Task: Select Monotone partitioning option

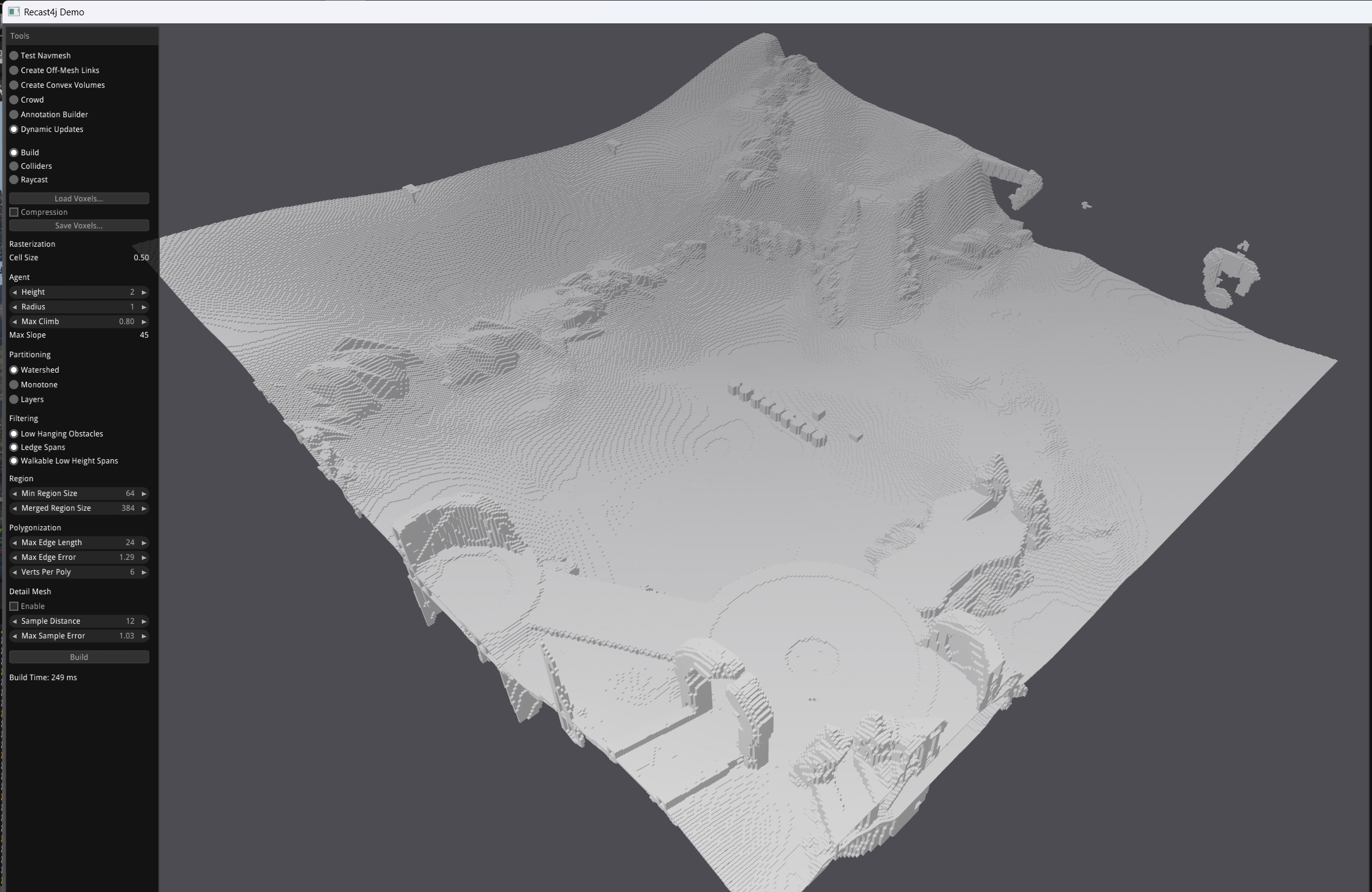Action: pos(14,385)
